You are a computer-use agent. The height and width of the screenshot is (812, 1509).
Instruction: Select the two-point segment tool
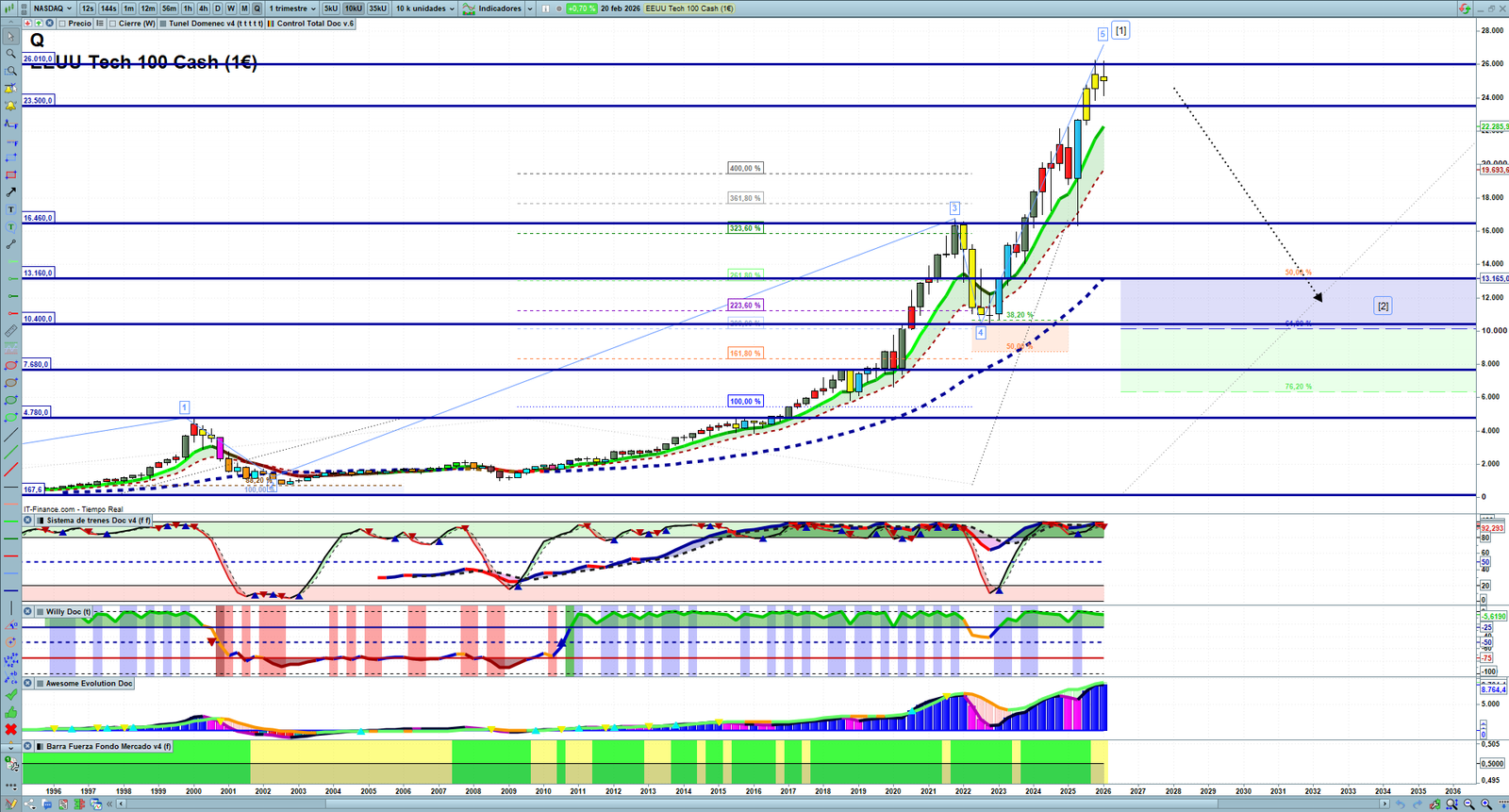[x=10, y=245]
